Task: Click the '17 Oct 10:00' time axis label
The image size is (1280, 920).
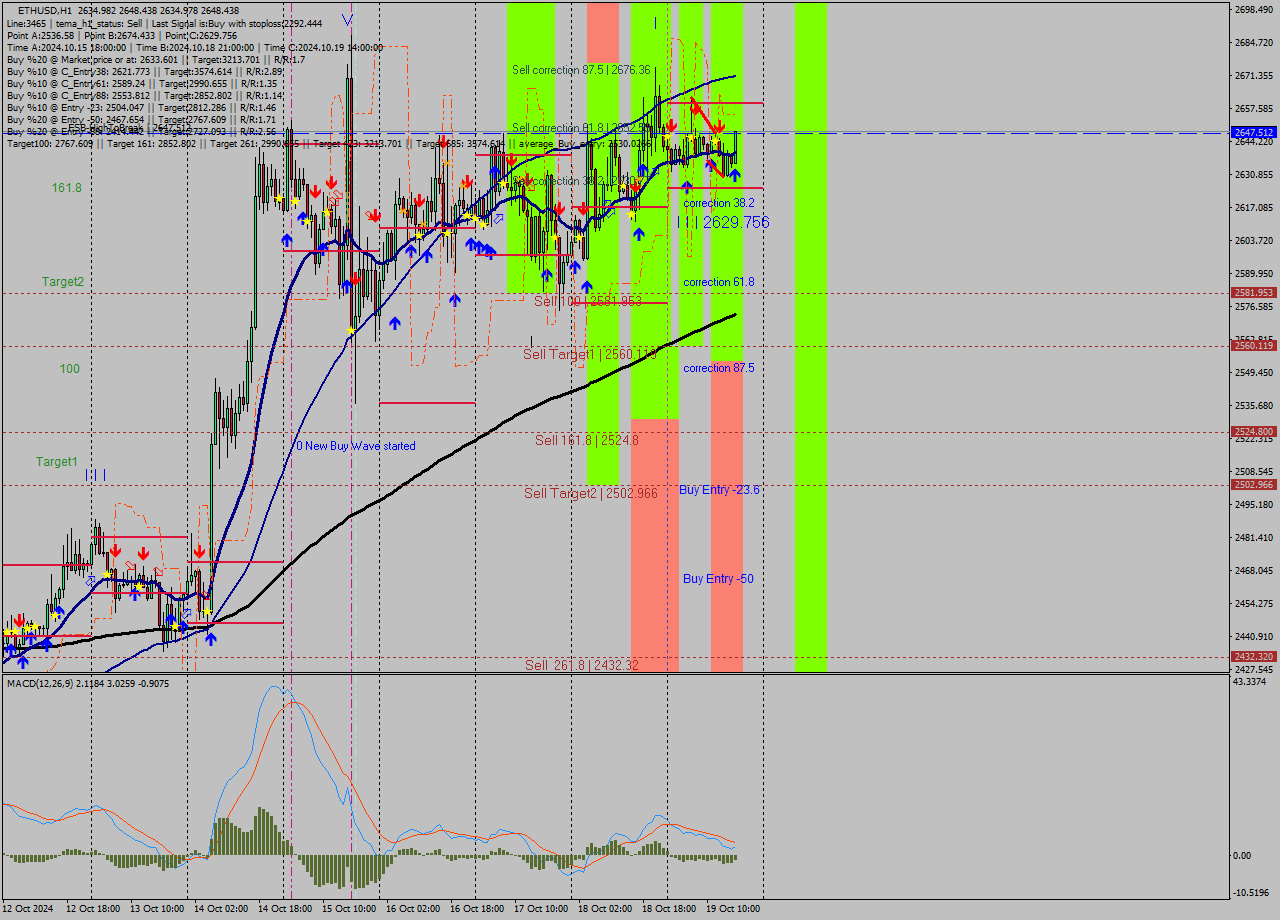Action: pyautogui.click(x=540, y=909)
